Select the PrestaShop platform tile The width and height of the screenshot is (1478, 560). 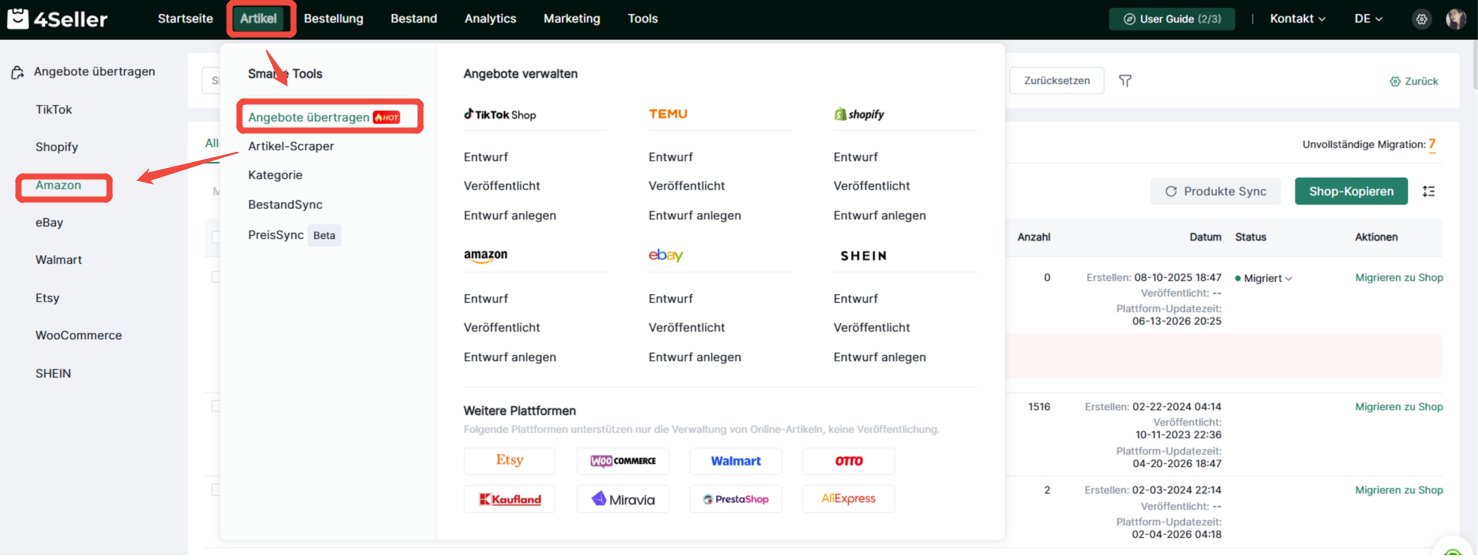pos(736,499)
